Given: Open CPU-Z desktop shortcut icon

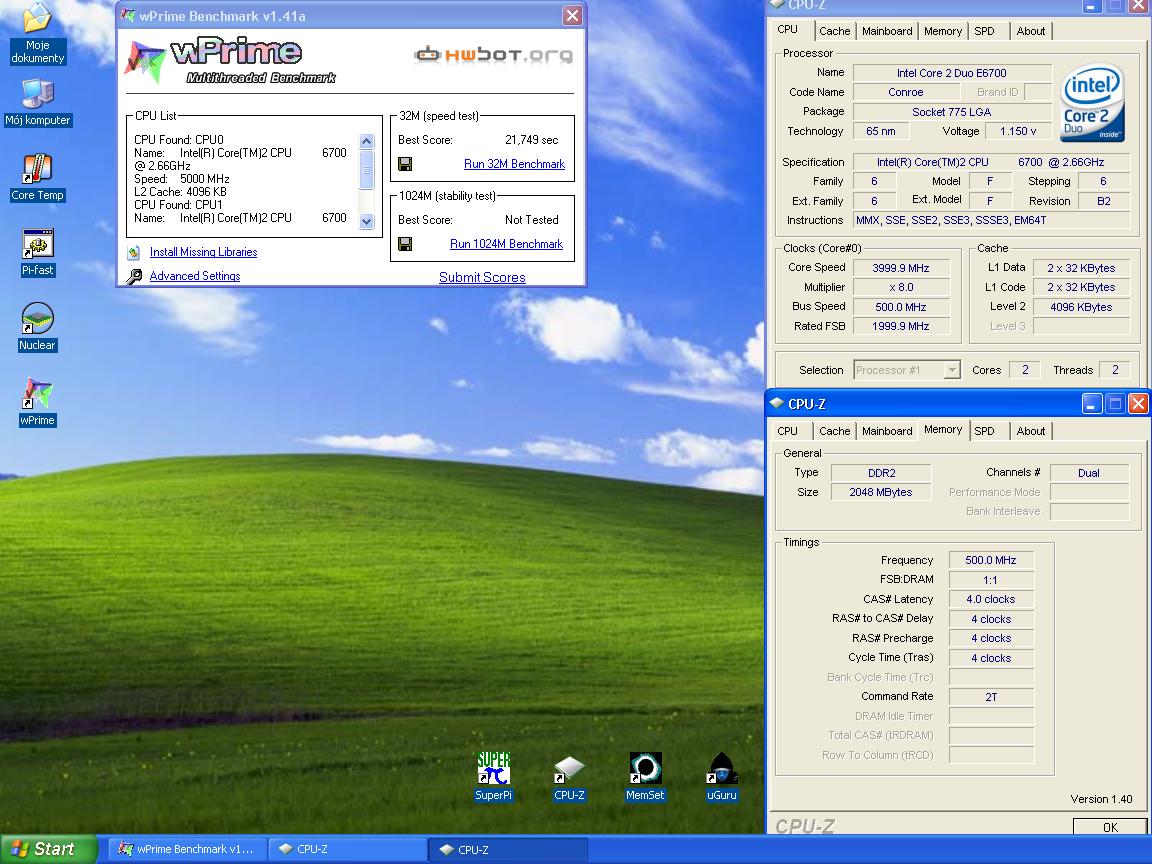Looking at the screenshot, I should pos(569,777).
